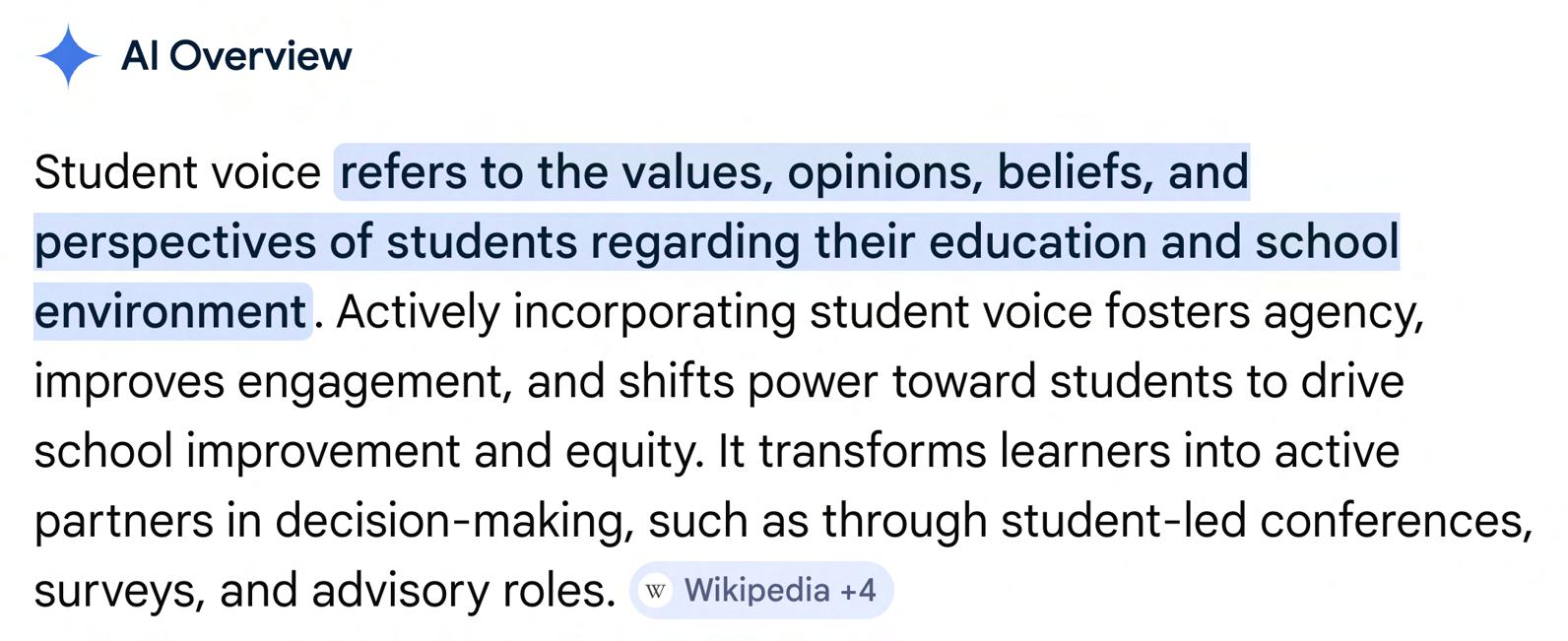The image size is (1568, 641).
Task: Click "Student voice" at the paragraph start
Action: pos(177,172)
